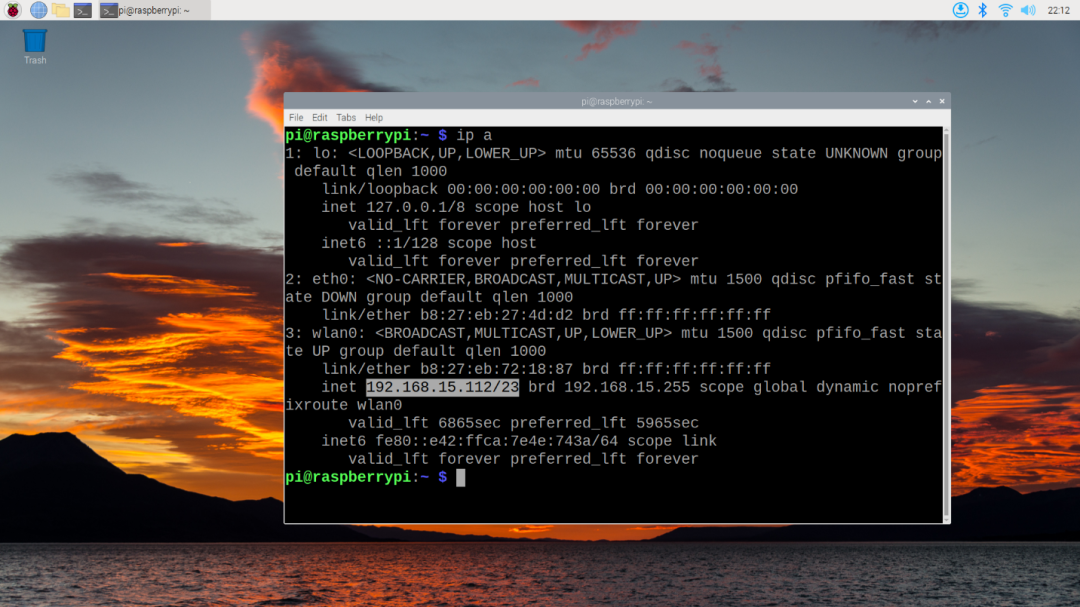
Task: Open the Bluetooth panel menu
Action: (x=982, y=10)
